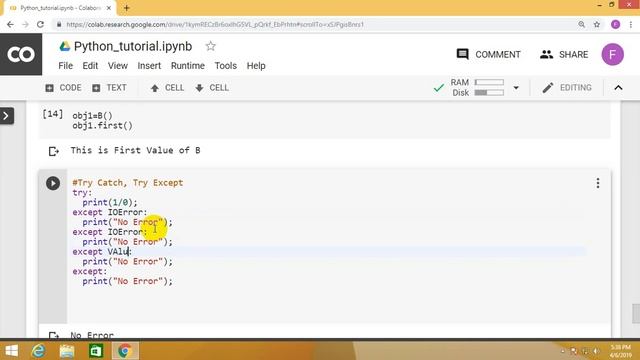The height and width of the screenshot is (360, 640).
Task: Click the zoom magnifier icon in address bar
Action: coord(582,24)
